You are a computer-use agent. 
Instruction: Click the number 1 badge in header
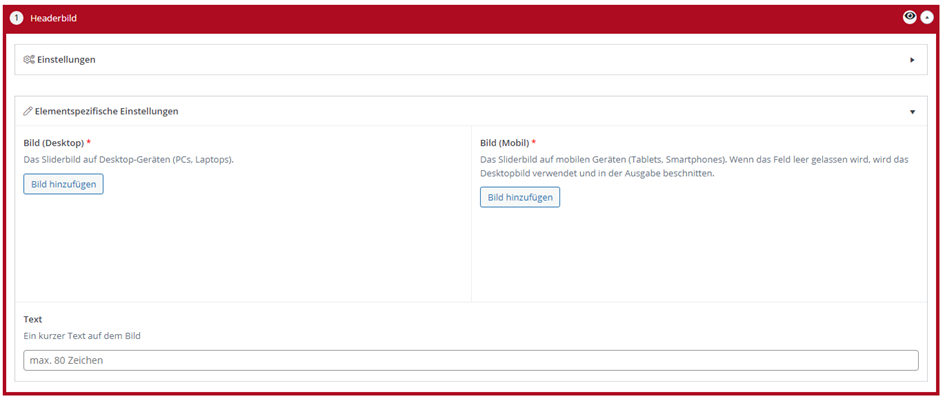[16, 18]
